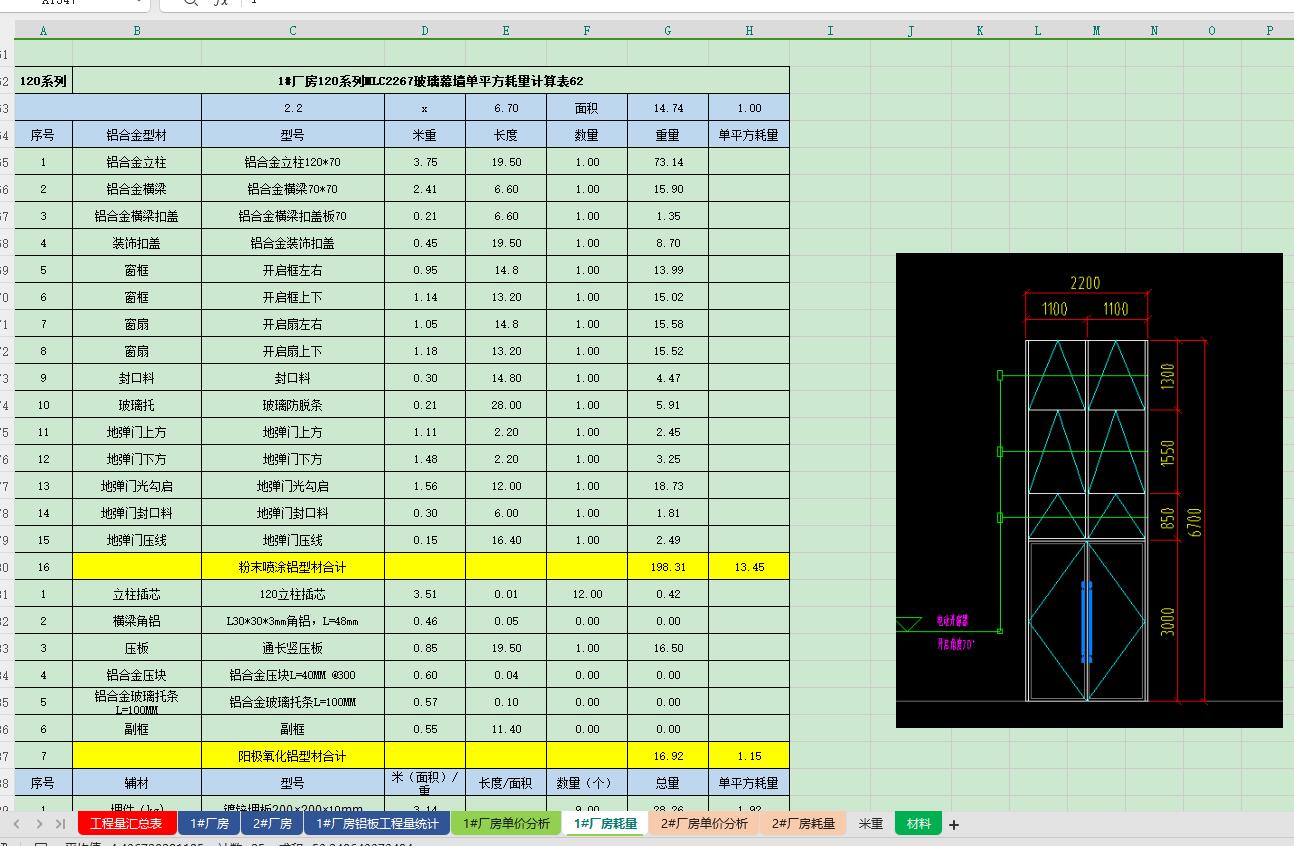The width and height of the screenshot is (1294, 846).
Task: Click the cell 铝合金装饰扣盖
Action: pos(293,243)
